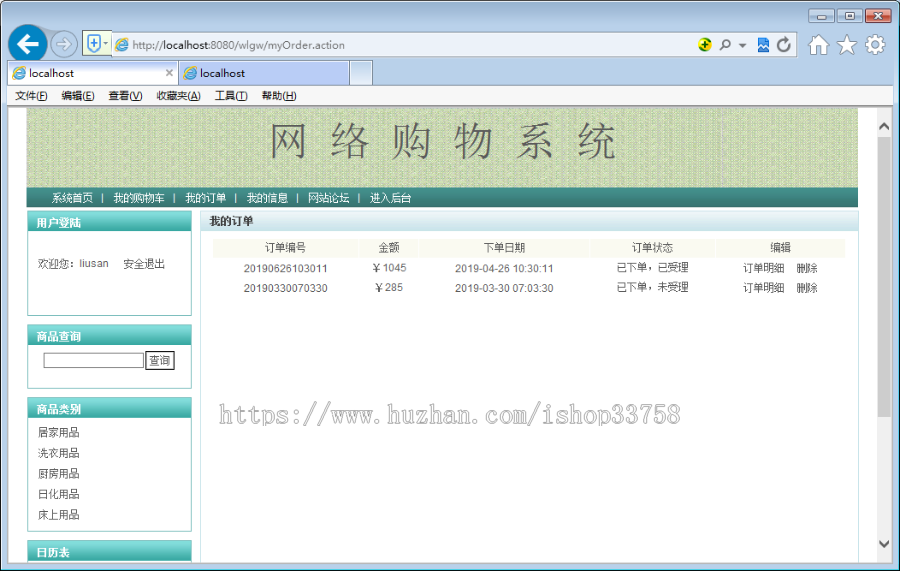Open the 编辑(E) menu

[77, 96]
